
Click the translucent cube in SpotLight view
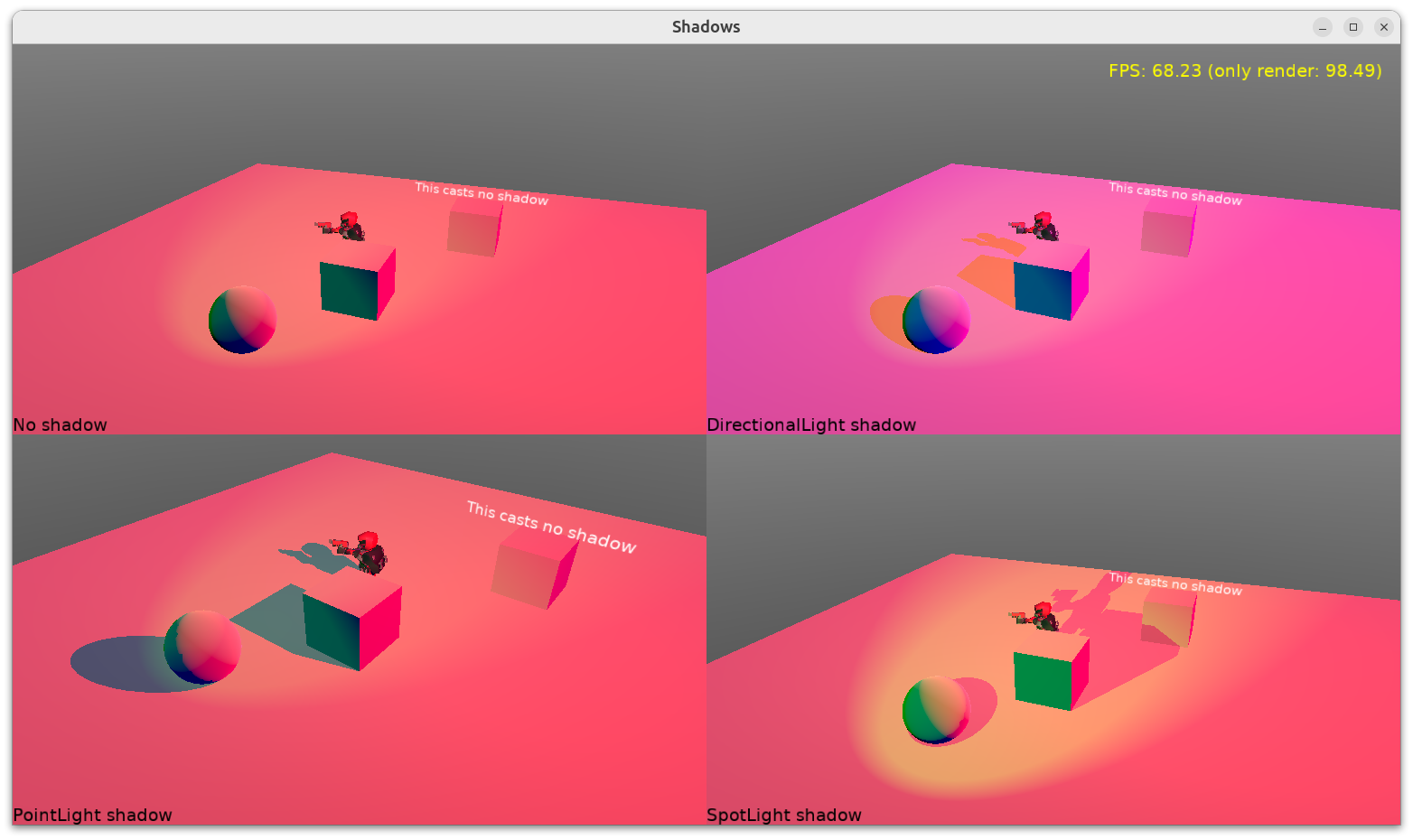[x=1169, y=618]
